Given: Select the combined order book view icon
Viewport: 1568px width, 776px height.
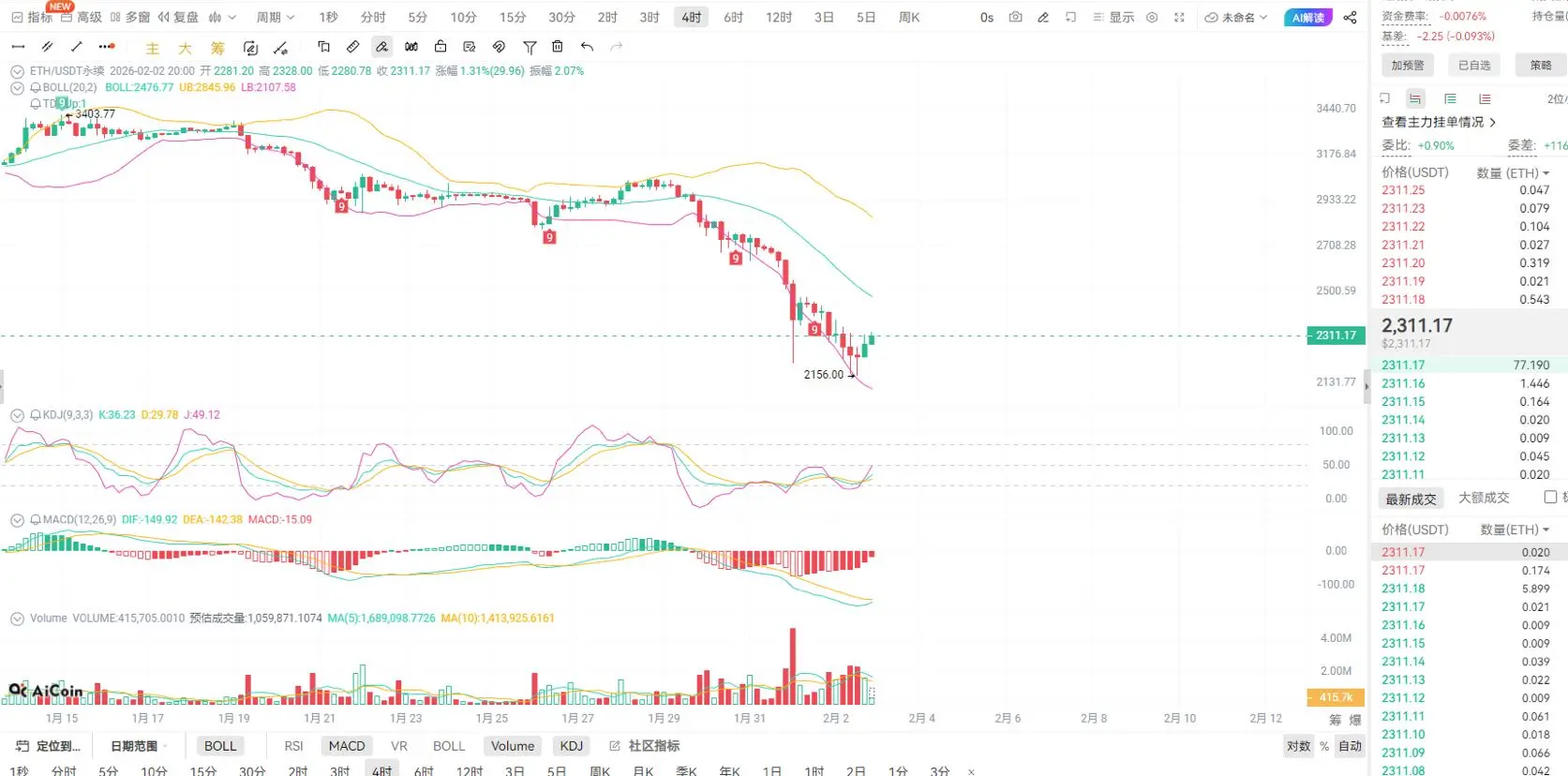Looking at the screenshot, I should (1415, 98).
